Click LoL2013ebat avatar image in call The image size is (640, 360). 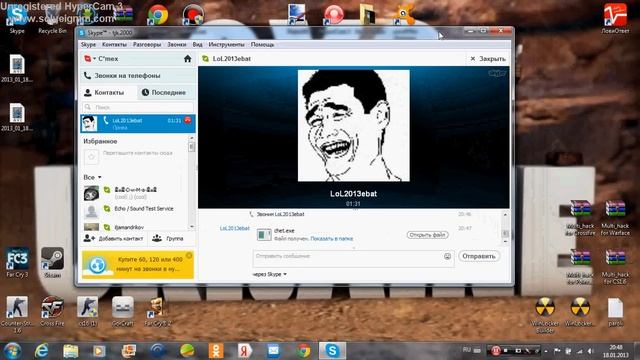(353, 126)
